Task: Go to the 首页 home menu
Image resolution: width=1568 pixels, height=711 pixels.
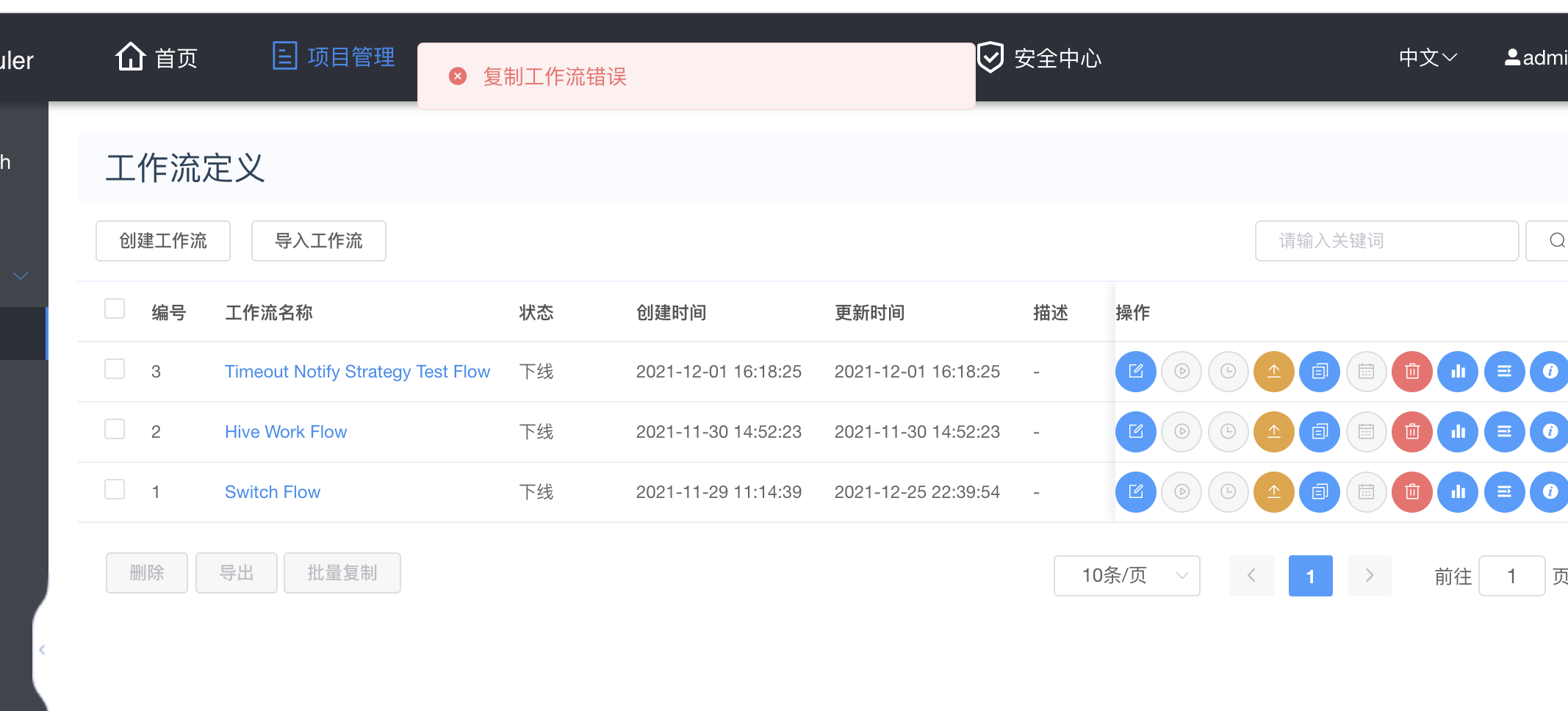Action: click(x=157, y=57)
